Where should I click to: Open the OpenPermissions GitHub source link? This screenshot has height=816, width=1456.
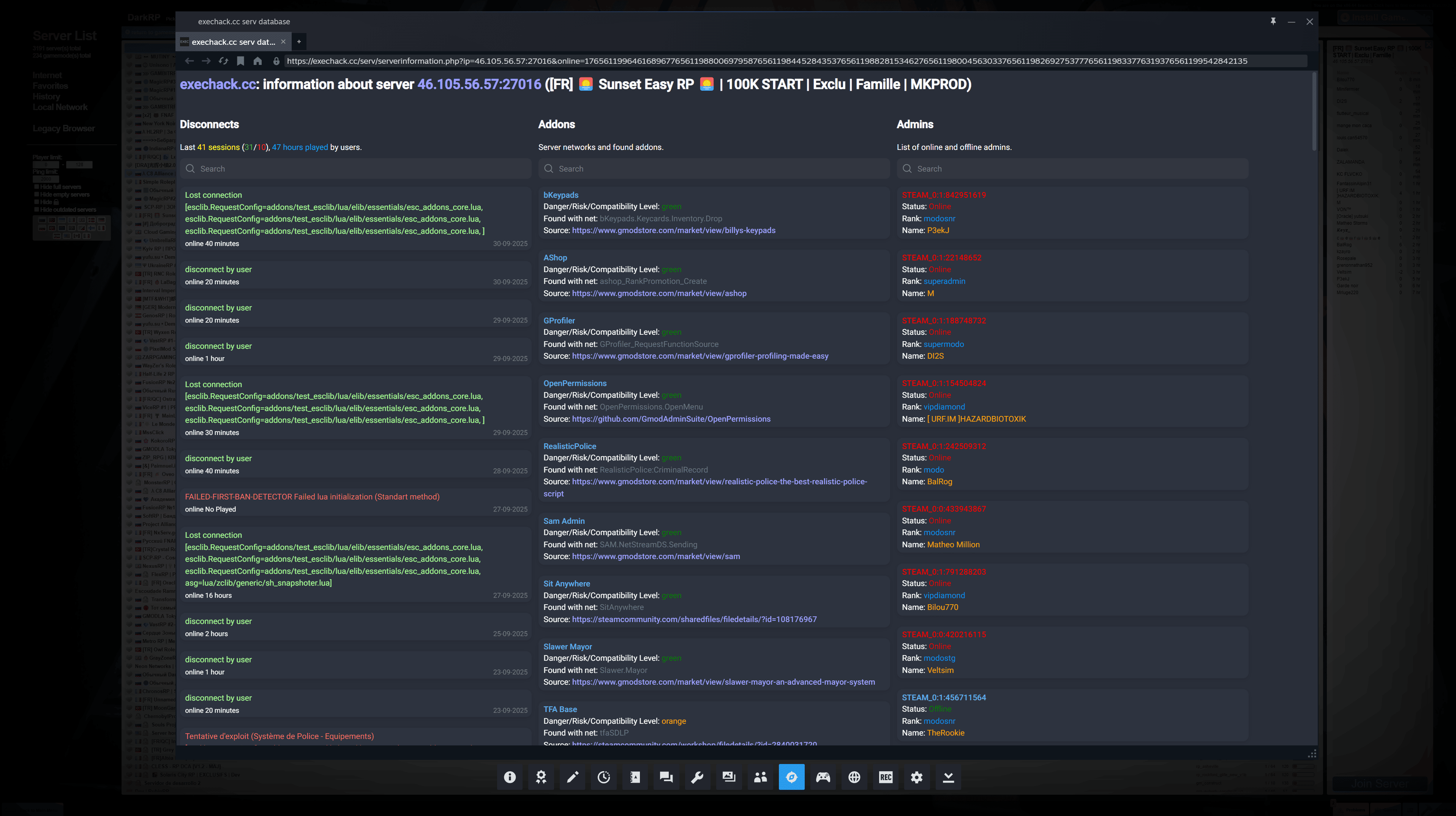pyautogui.click(x=671, y=419)
